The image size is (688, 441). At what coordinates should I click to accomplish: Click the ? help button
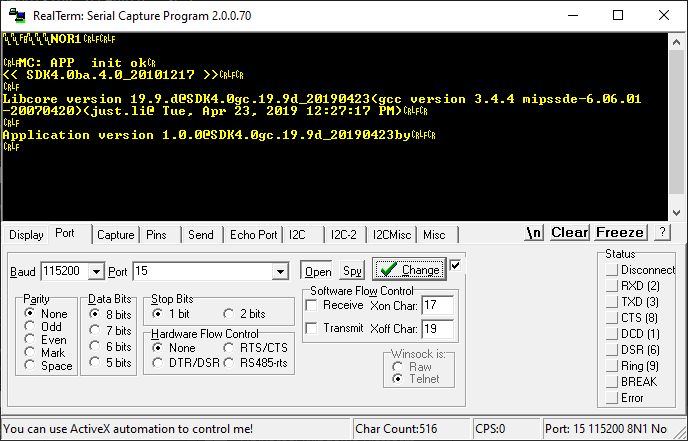click(662, 233)
